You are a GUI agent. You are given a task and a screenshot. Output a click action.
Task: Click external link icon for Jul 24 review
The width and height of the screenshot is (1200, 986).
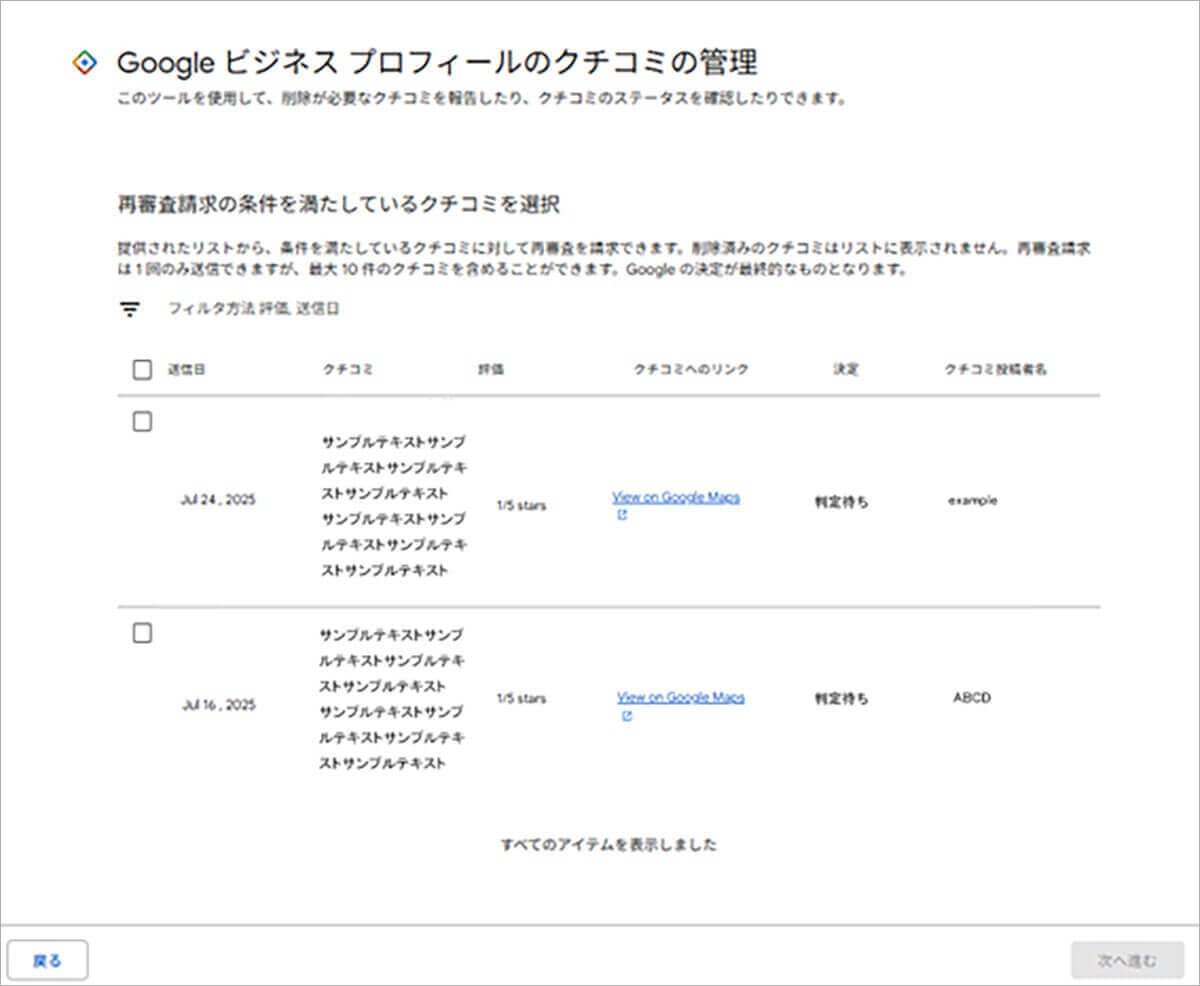pyautogui.click(x=621, y=516)
